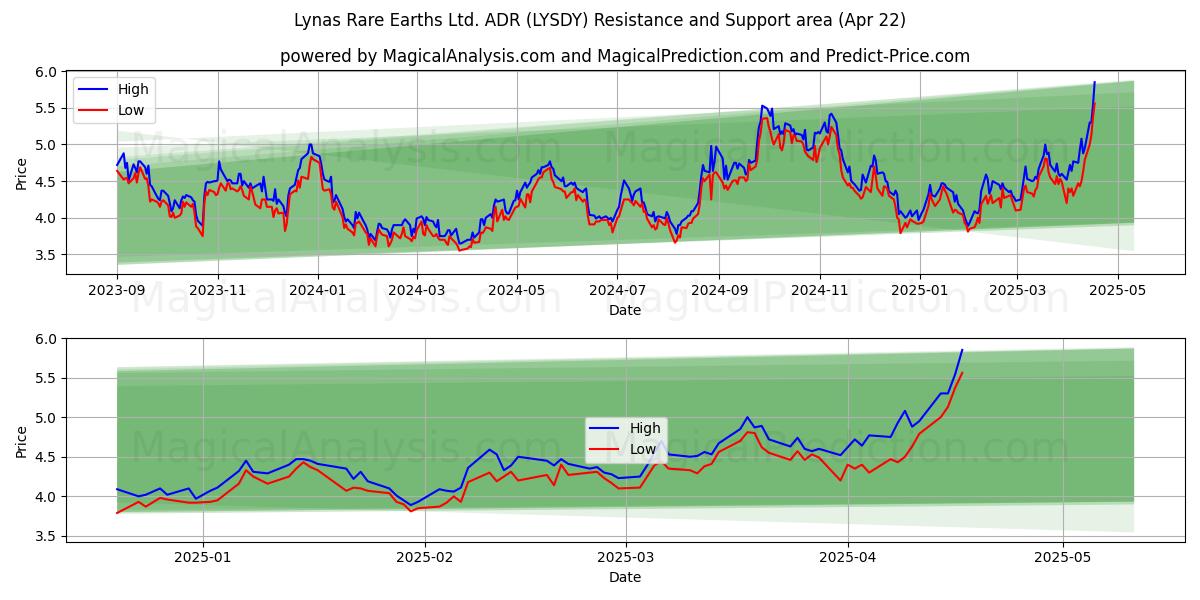This screenshot has width=1200, height=600.
Task: Click the top chart 'Date' axis label
Action: point(625,310)
